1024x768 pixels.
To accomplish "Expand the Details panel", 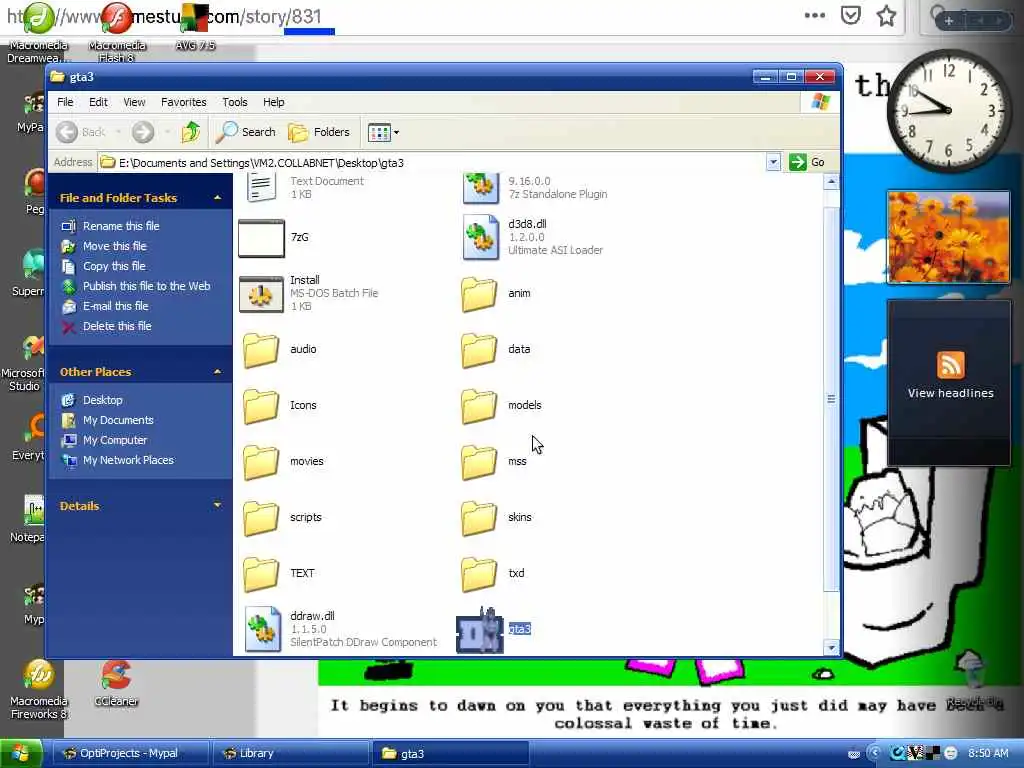I will [x=217, y=505].
